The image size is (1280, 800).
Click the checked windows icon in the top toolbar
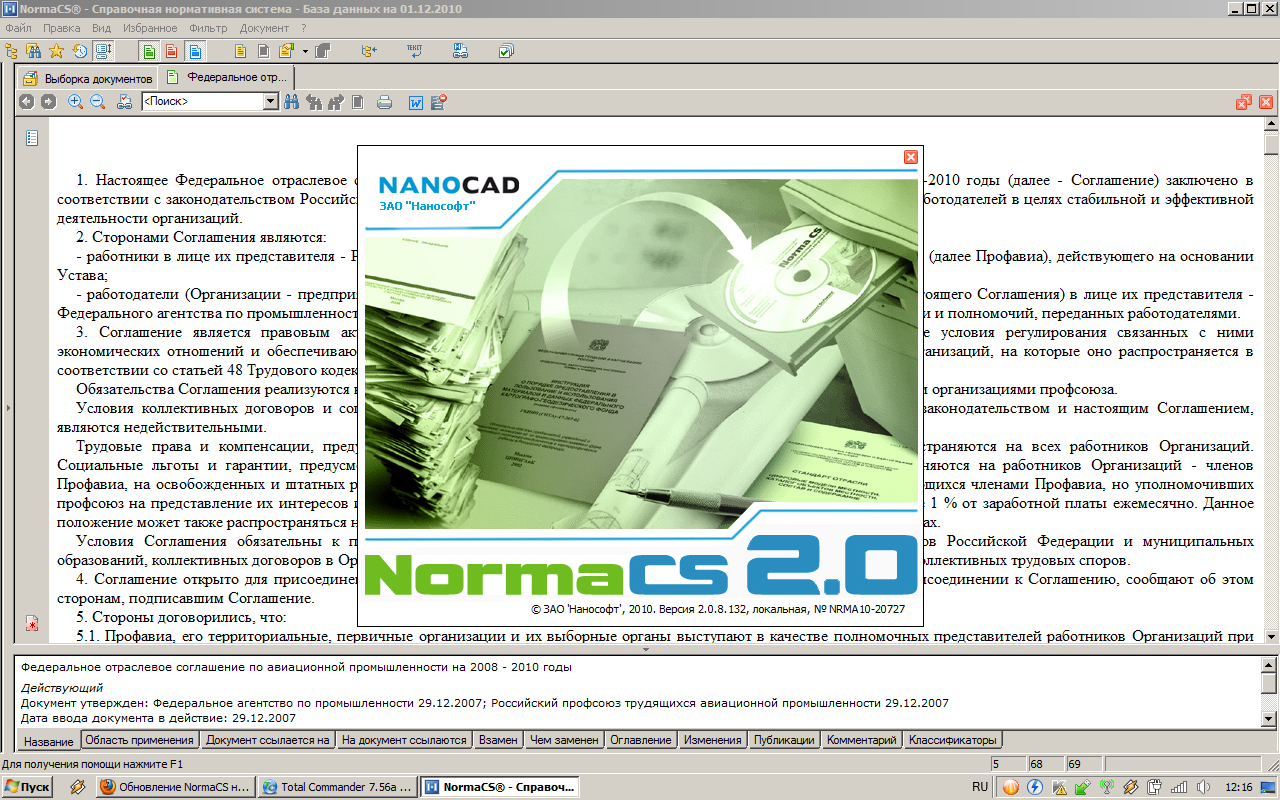(x=506, y=51)
